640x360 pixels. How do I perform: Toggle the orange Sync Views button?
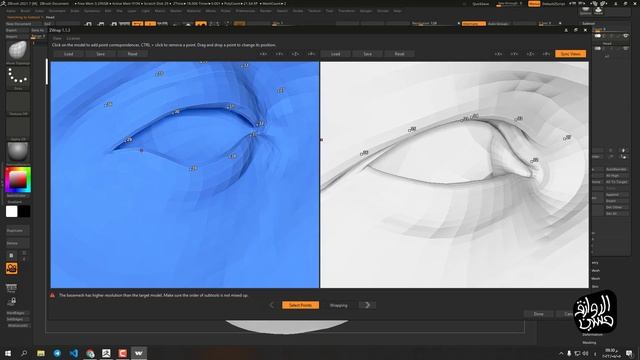click(570, 54)
